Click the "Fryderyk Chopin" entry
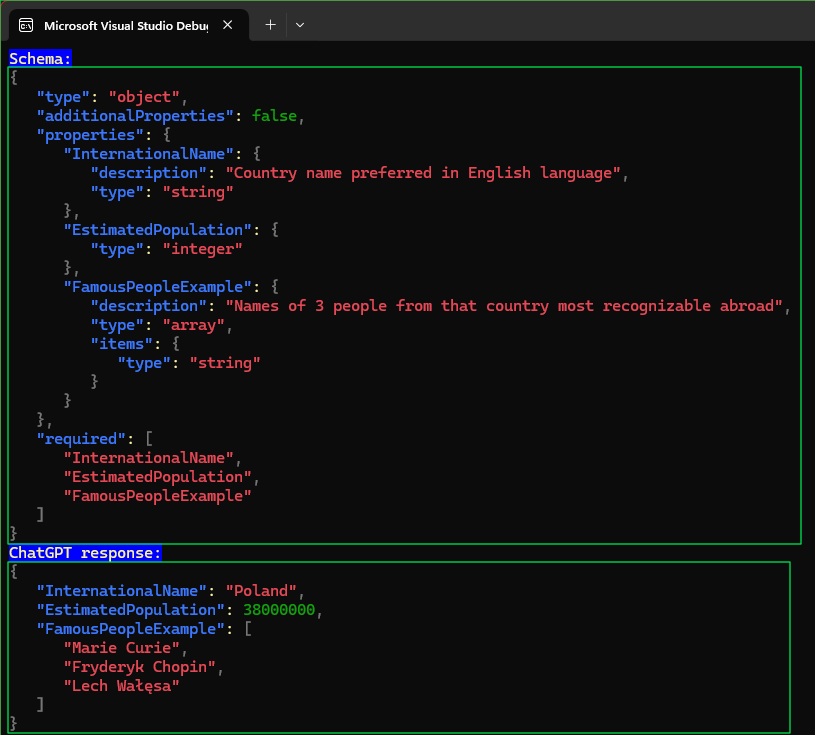 (139, 667)
